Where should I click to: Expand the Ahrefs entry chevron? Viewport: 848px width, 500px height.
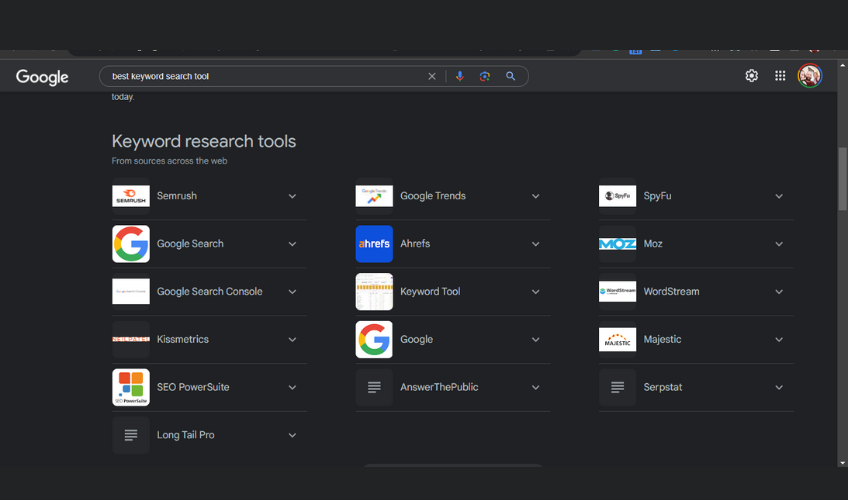(x=535, y=244)
